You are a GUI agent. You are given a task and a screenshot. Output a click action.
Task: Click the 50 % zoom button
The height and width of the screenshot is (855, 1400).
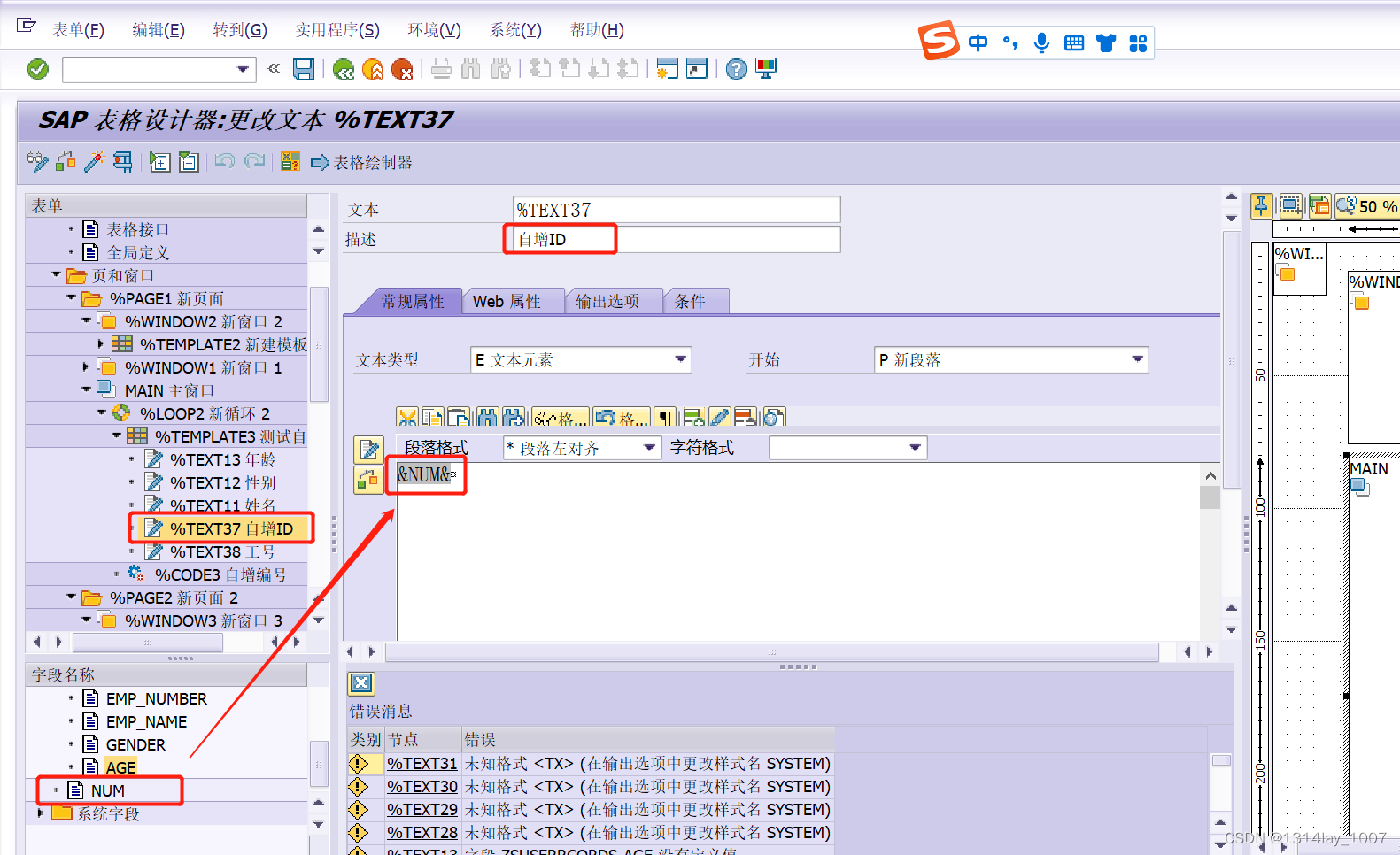point(1367,206)
